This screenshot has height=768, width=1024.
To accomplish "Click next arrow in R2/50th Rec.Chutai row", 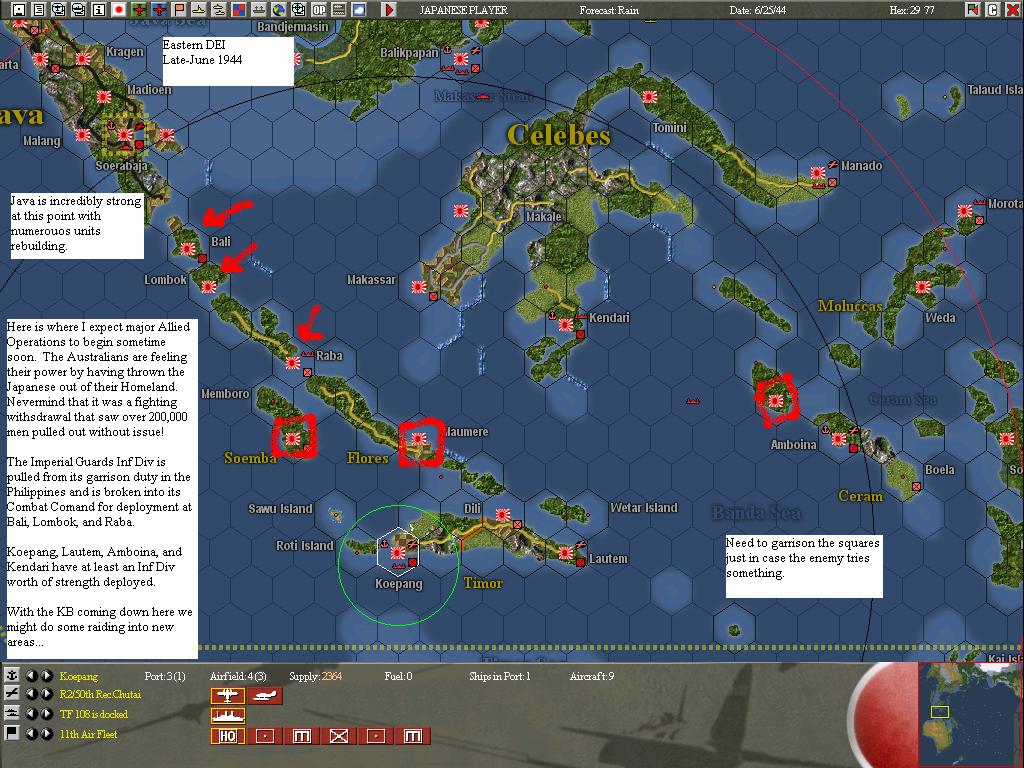I will tap(46, 694).
